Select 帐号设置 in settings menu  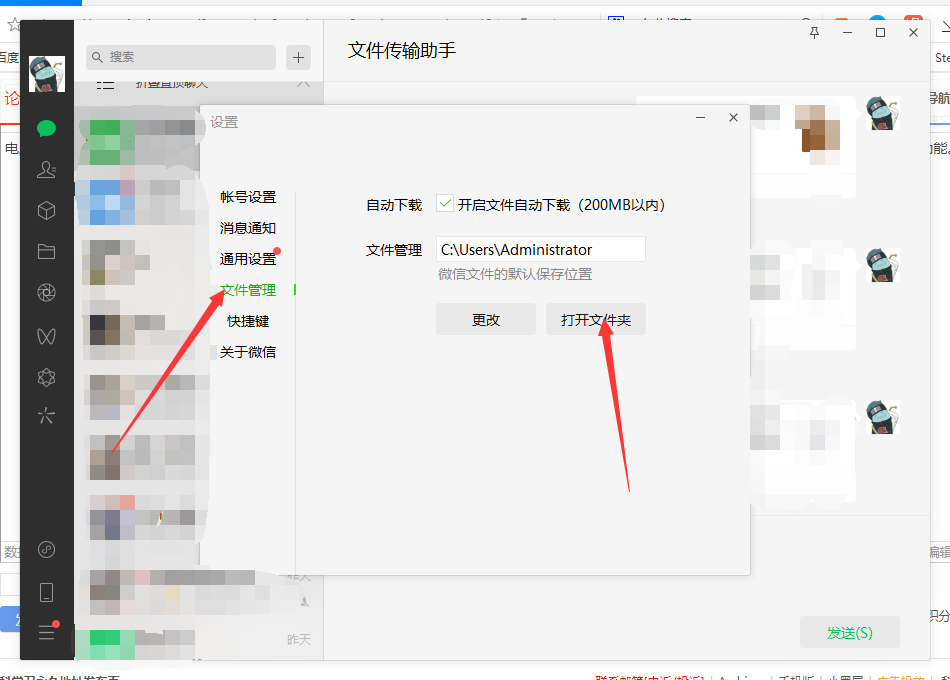point(248,197)
